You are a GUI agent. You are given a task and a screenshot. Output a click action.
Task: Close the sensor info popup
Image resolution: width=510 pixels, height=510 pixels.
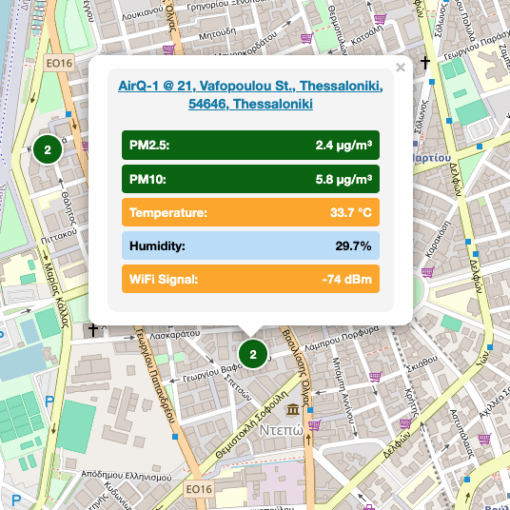(400, 68)
